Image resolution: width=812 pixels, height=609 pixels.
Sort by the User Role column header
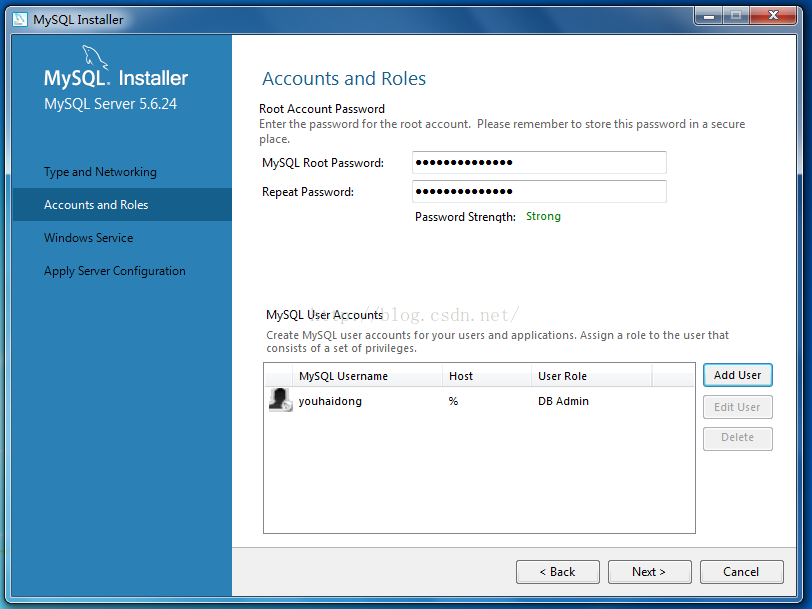(x=591, y=376)
